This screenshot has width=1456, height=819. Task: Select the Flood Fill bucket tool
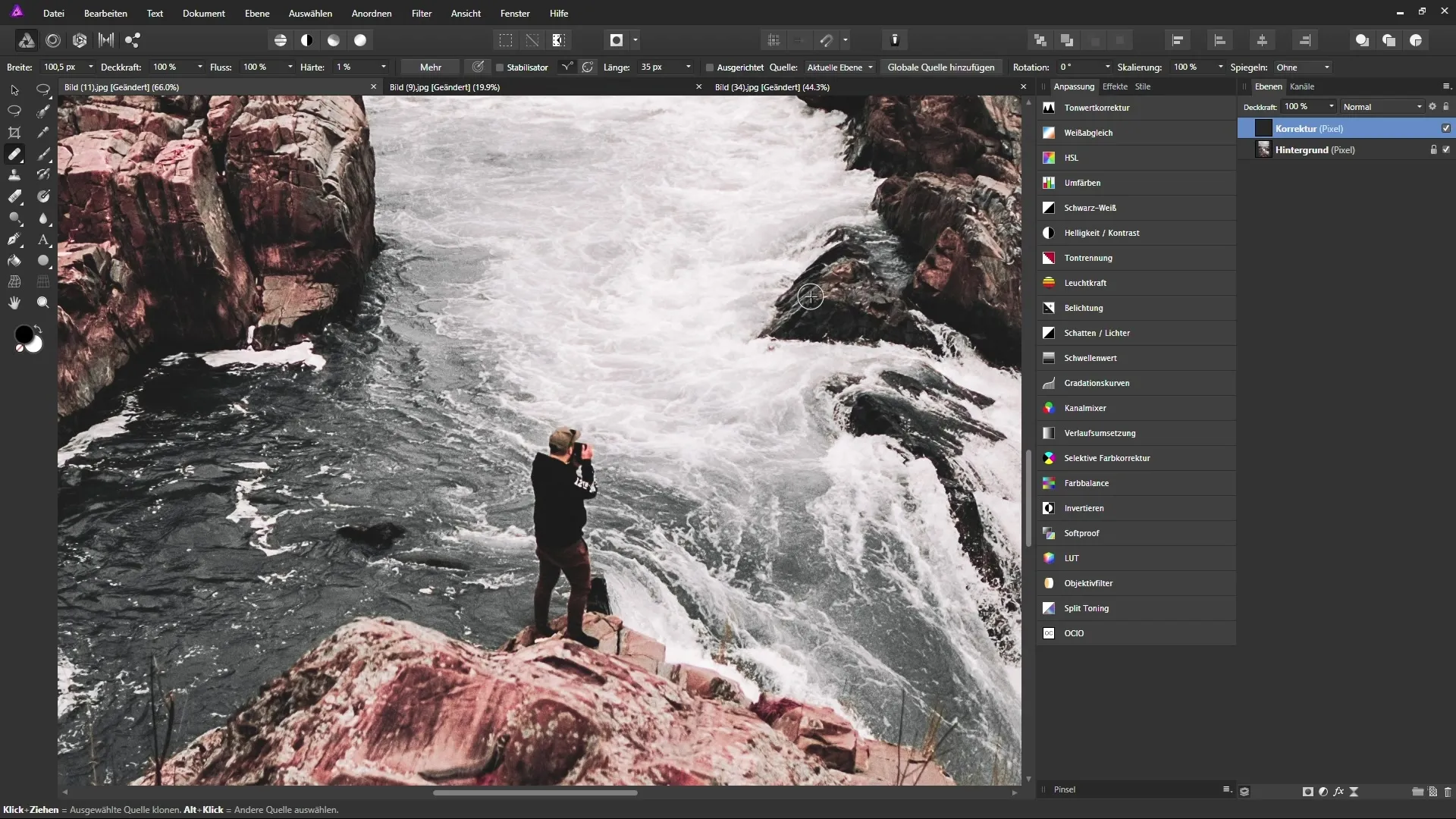point(14,260)
